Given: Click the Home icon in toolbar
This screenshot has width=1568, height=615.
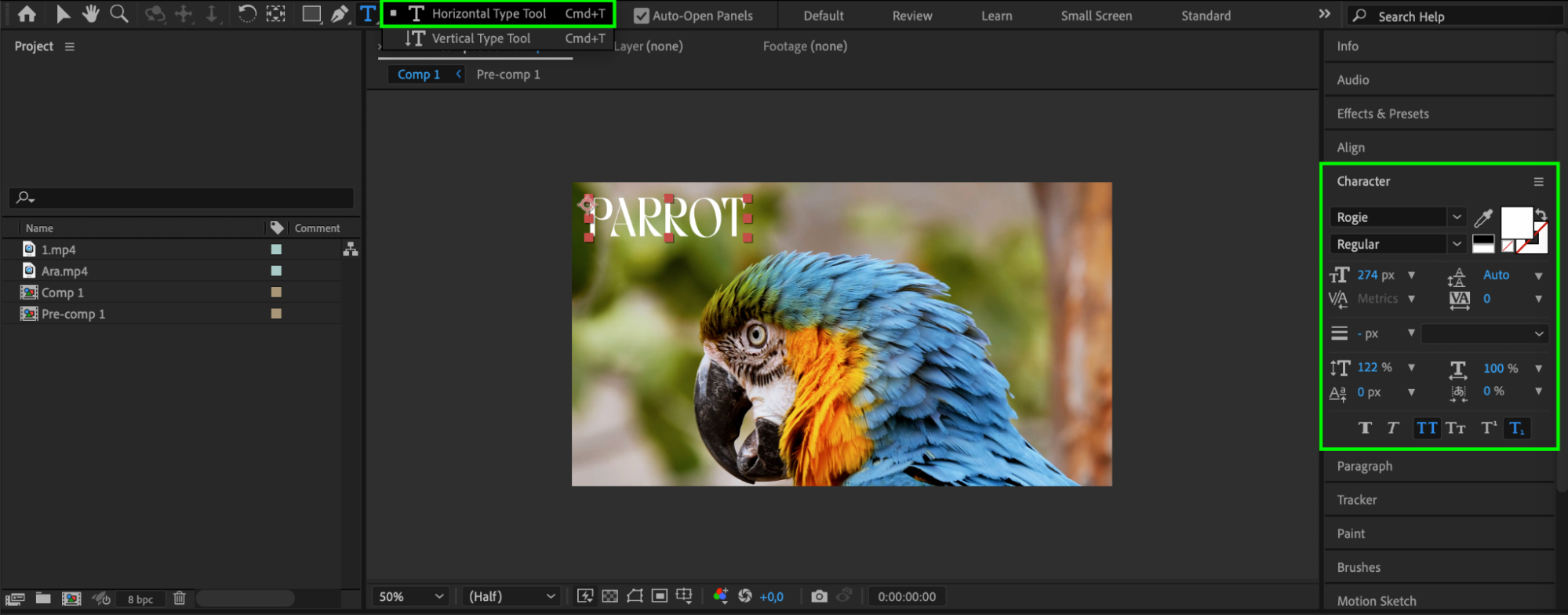Looking at the screenshot, I should click(x=27, y=14).
